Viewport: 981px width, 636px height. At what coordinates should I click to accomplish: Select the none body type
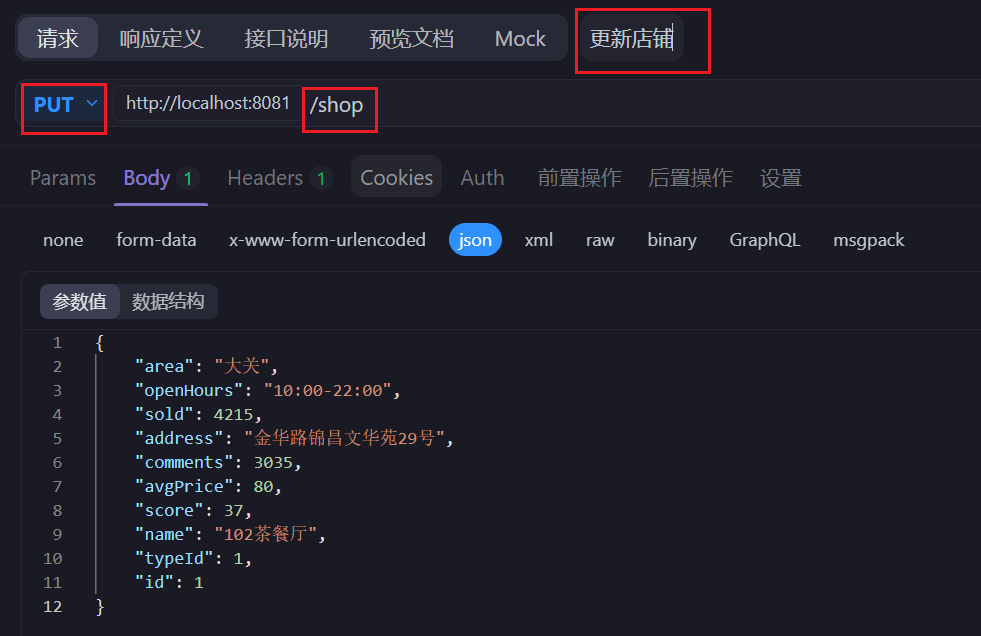point(63,240)
